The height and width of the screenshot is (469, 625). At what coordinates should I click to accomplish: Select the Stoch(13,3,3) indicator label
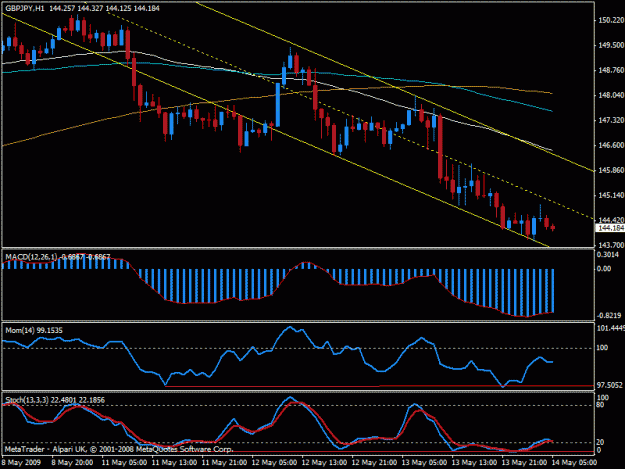(x=27, y=400)
